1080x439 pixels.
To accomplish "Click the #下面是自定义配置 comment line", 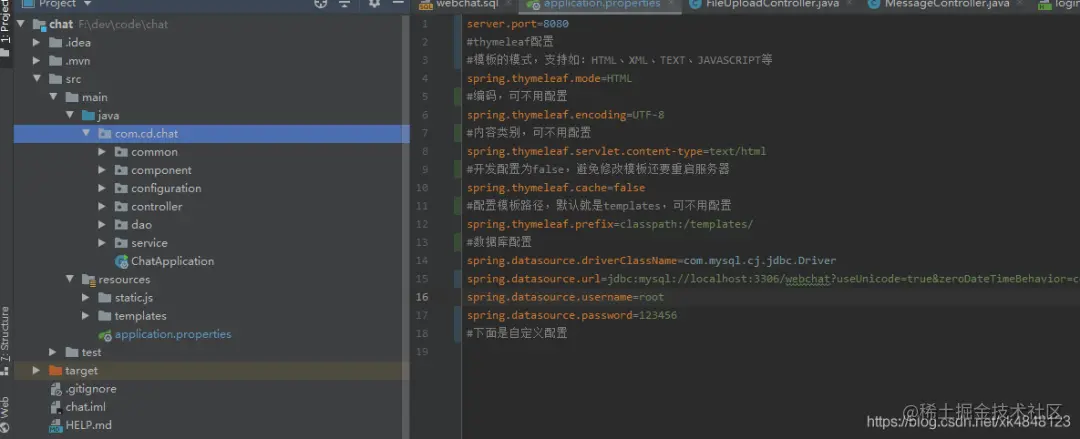I will [x=517, y=334].
